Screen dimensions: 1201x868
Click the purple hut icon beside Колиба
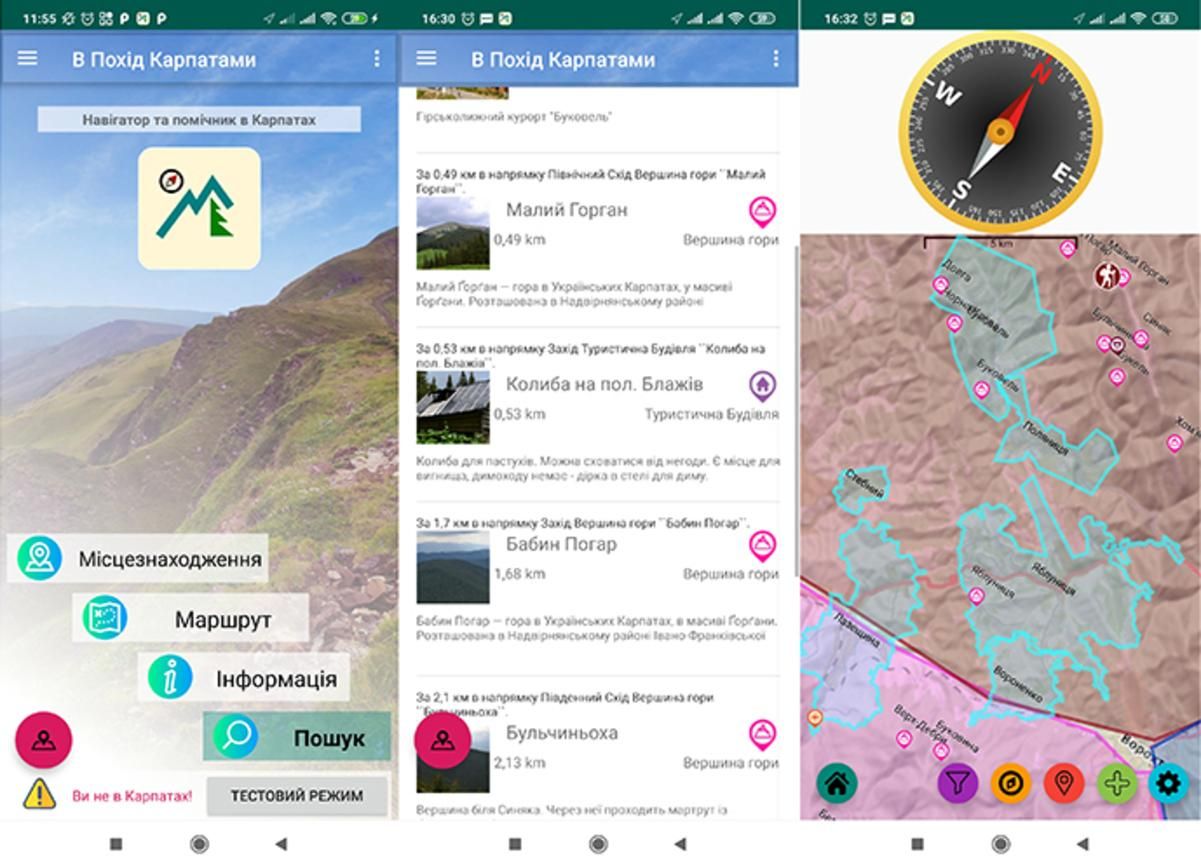pos(762,384)
